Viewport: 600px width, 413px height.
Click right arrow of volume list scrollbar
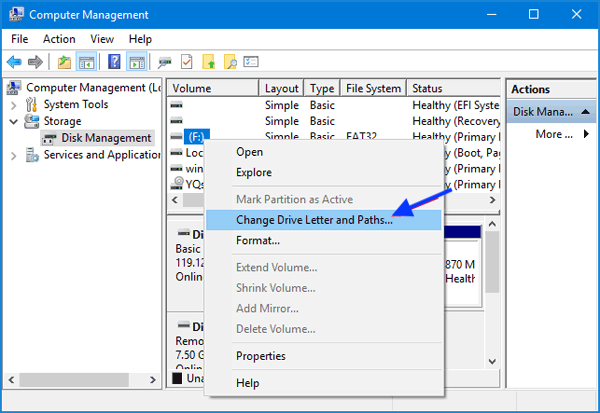tap(492, 200)
